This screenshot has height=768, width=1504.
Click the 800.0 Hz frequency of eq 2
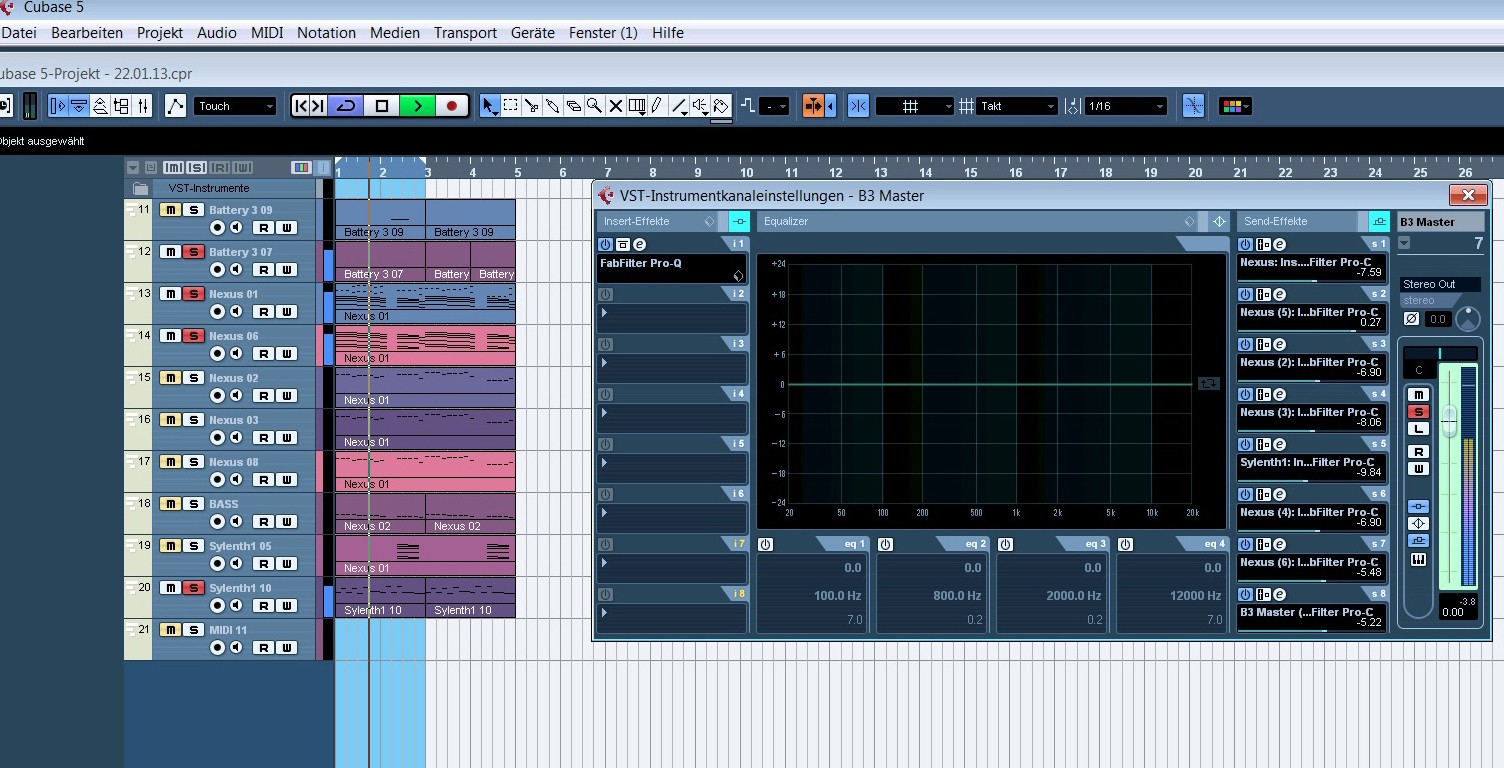tap(957, 595)
